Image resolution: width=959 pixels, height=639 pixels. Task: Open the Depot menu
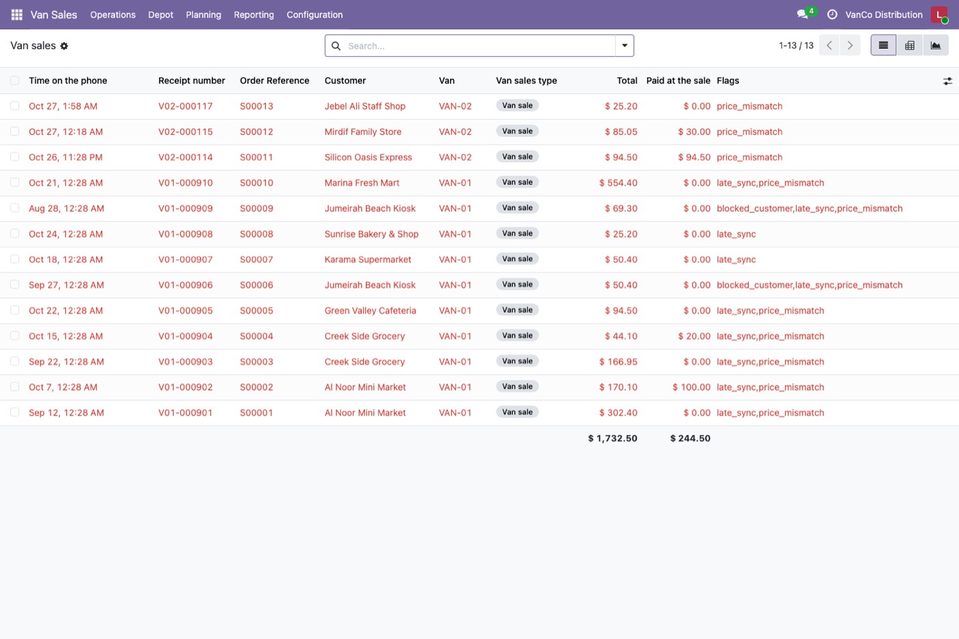[160, 15]
